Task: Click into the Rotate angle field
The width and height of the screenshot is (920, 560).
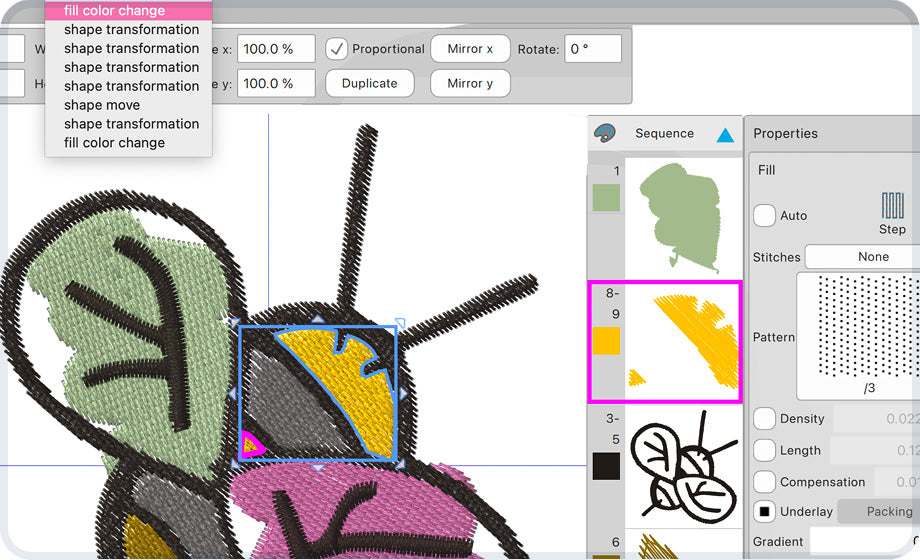Action: pyautogui.click(x=593, y=49)
